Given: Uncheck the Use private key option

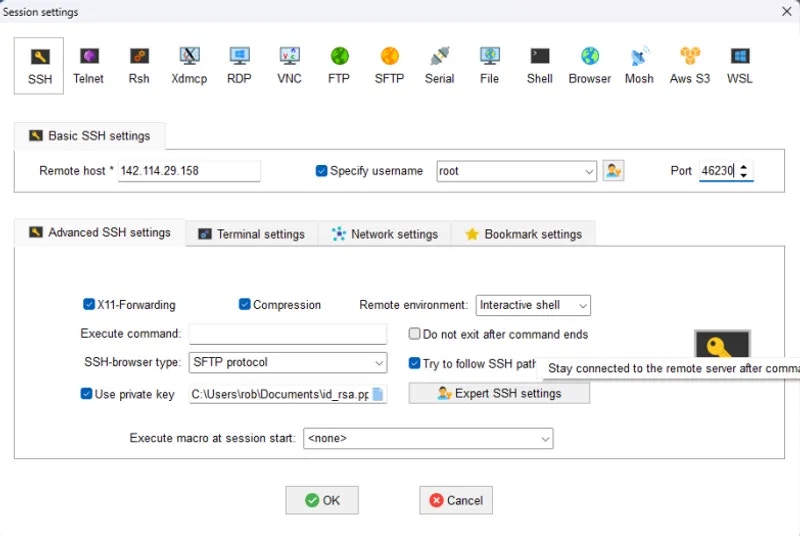Looking at the screenshot, I should click(86, 394).
